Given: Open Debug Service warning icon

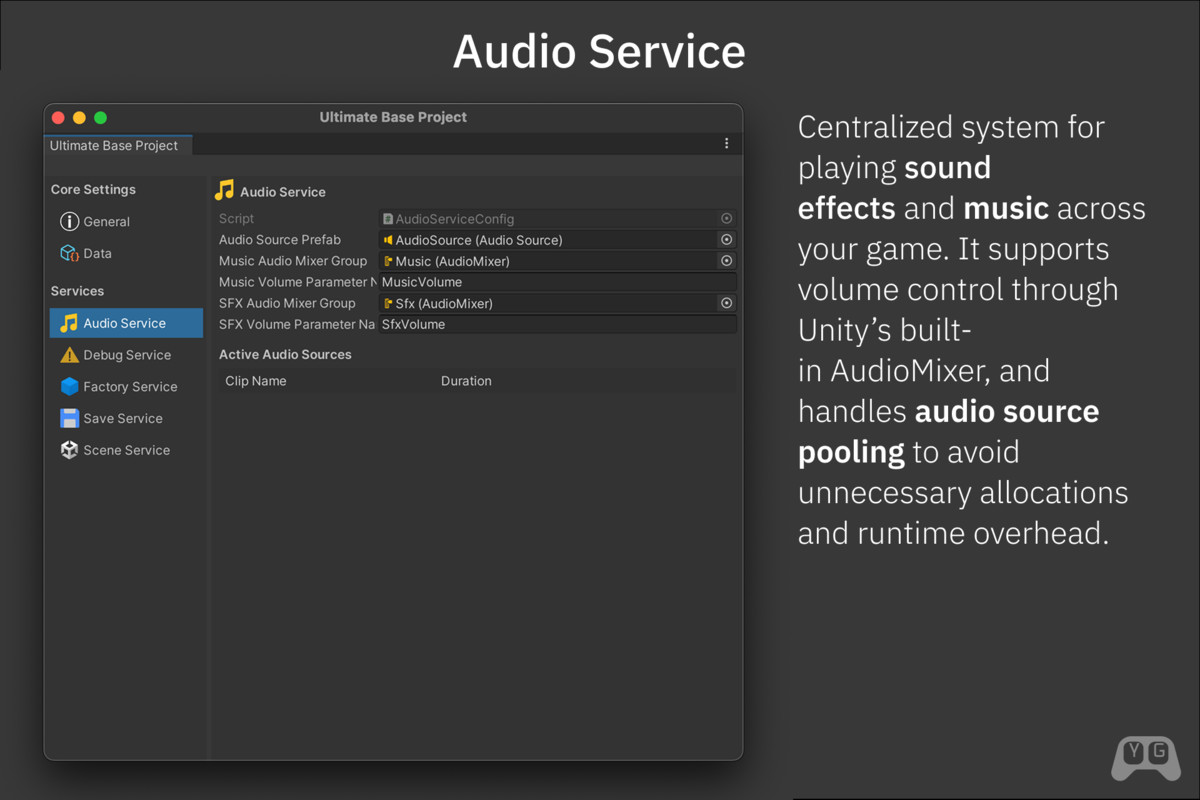Looking at the screenshot, I should (x=69, y=355).
